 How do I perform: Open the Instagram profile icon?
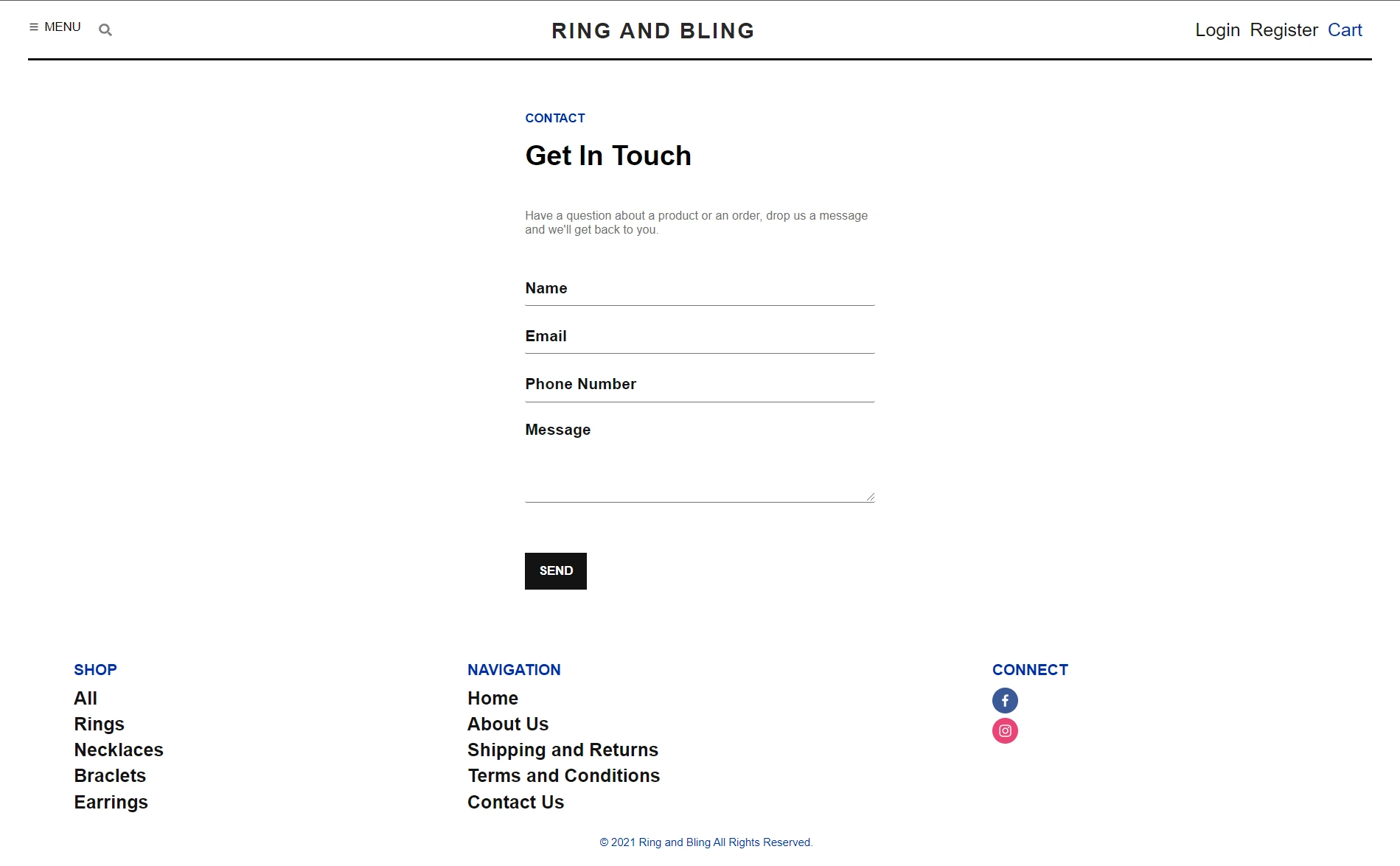coord(1005,731)
